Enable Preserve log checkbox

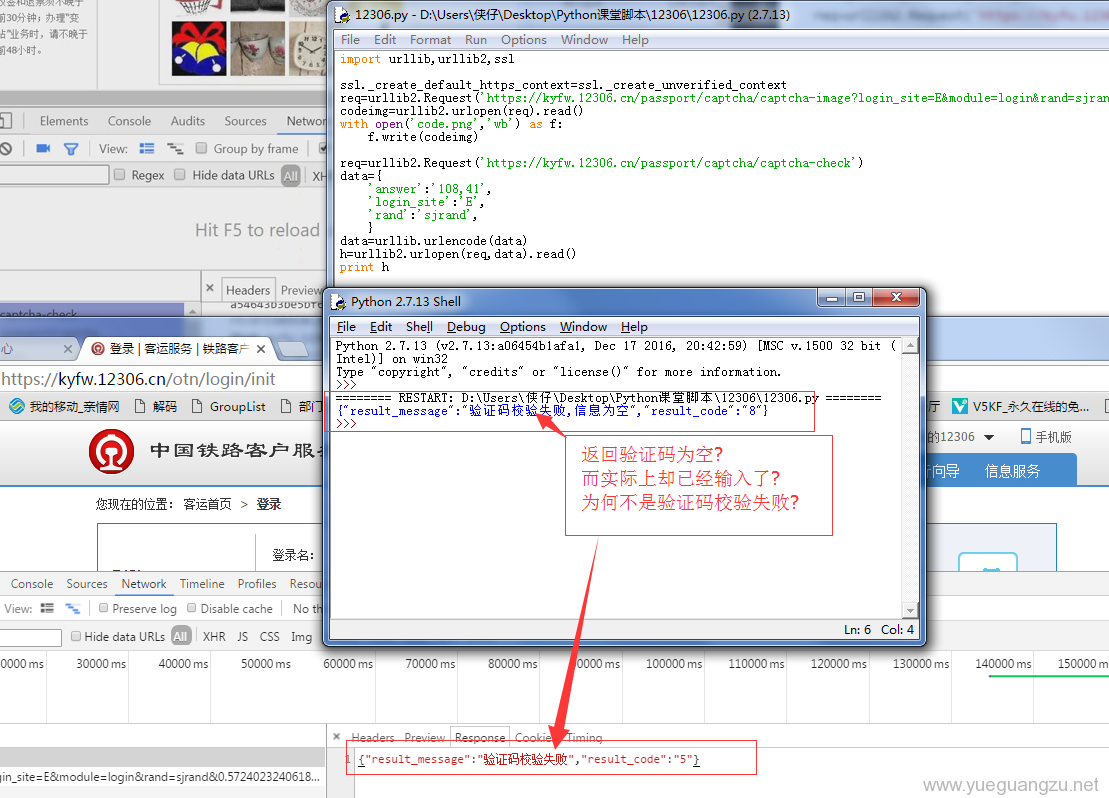click(103, 608)
